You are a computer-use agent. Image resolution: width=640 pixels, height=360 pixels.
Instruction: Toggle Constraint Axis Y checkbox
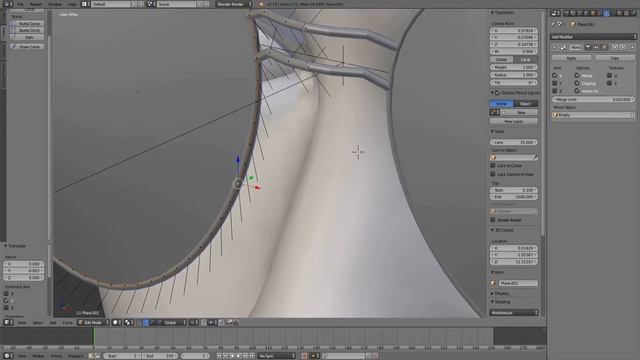pos(6,300)
